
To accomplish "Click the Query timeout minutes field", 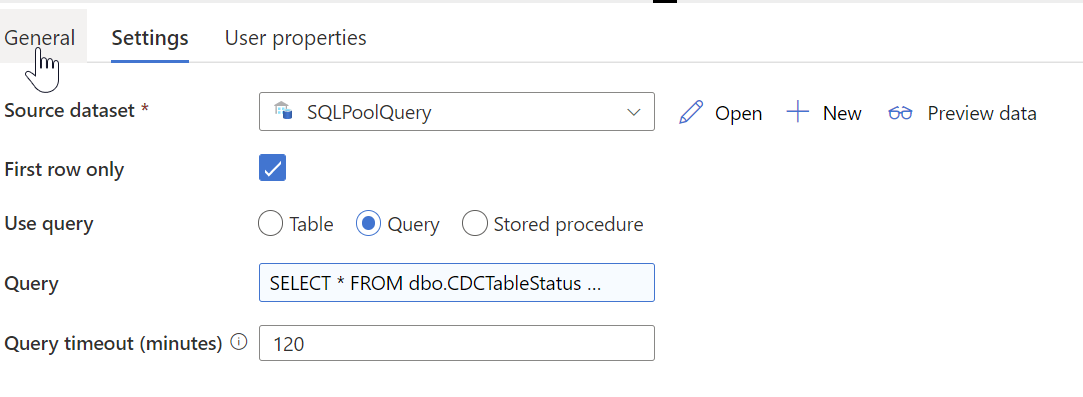I will coord(457,343).
